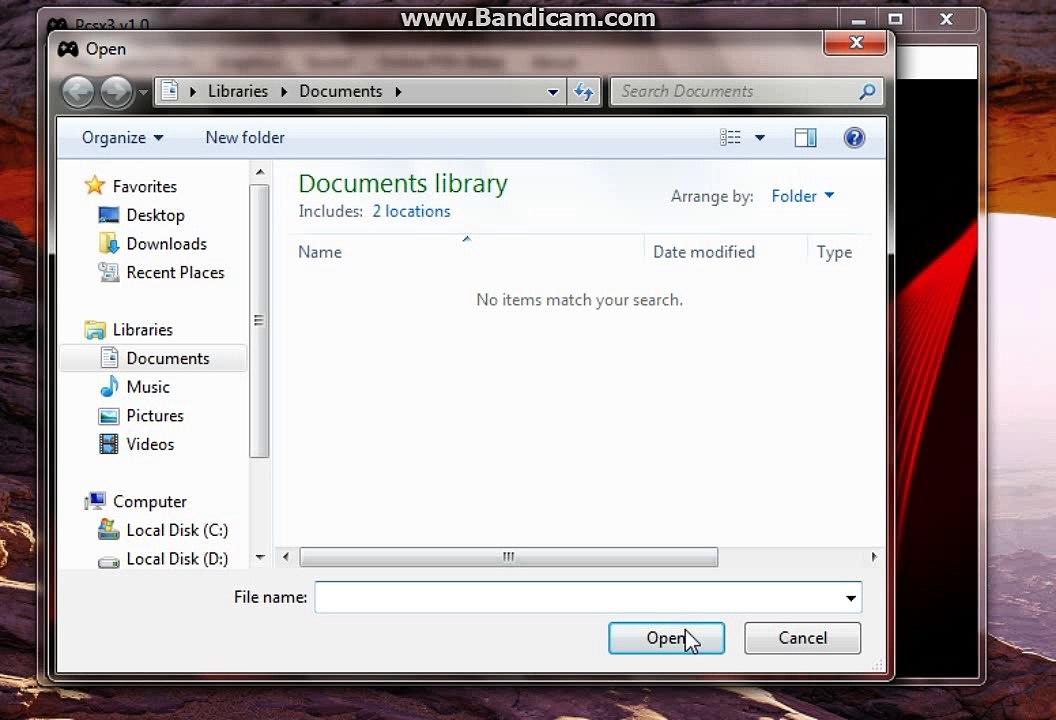Click the Forward navigation arrow
Viewport: 1056px width, 720px height.
(116, 92)
